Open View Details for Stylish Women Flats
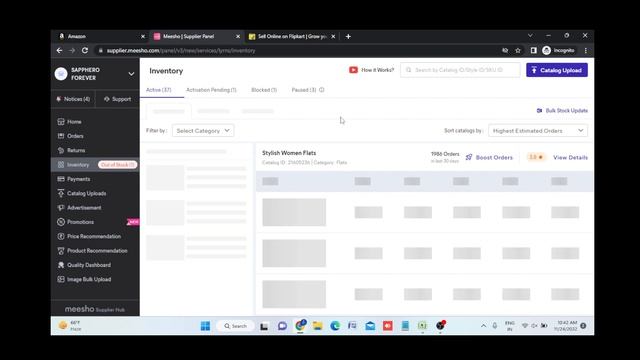 [570, 157]
